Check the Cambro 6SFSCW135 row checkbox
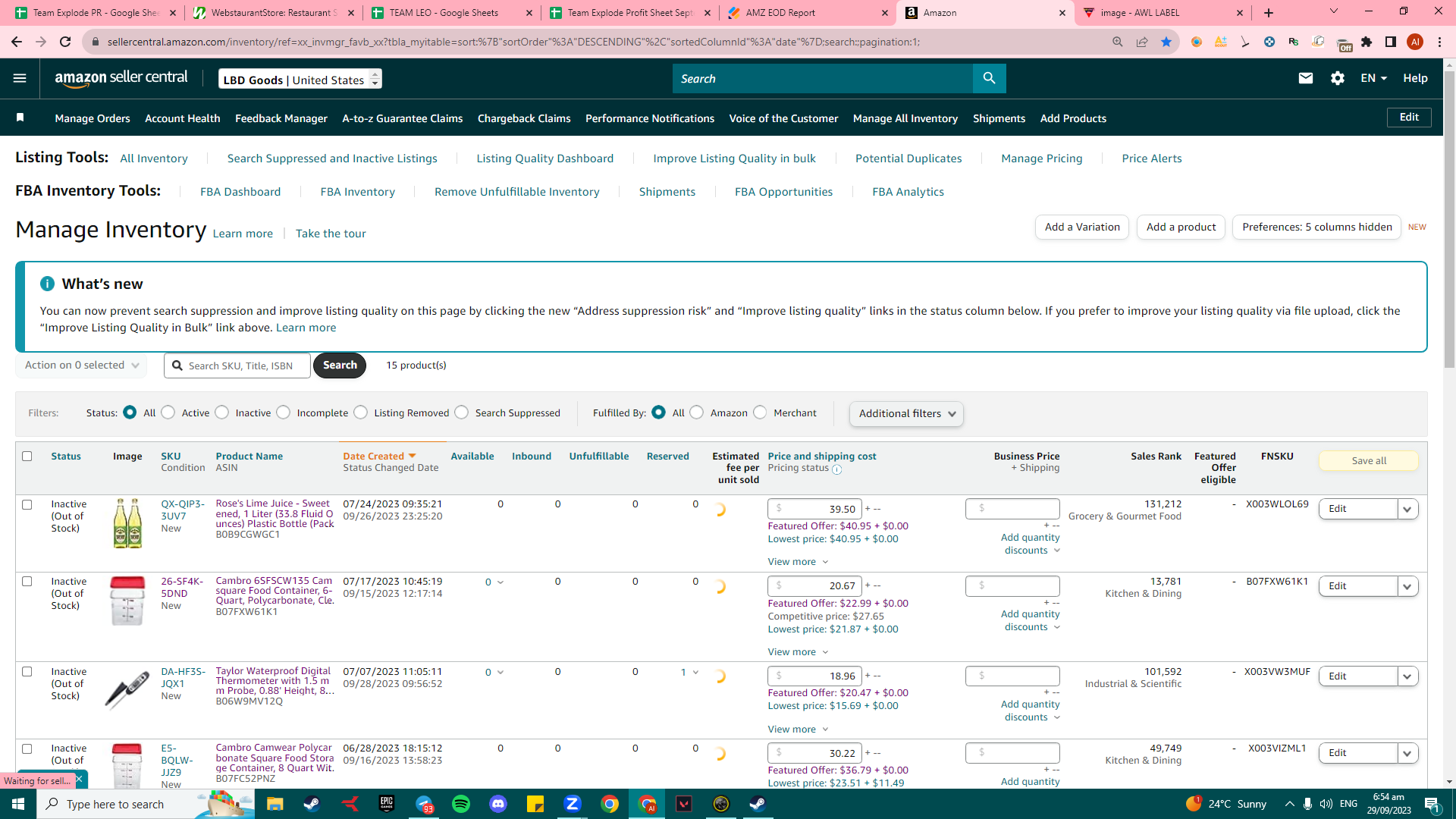Image resolution: width=1456 pixels, height=819 pixels. point(27,582)
